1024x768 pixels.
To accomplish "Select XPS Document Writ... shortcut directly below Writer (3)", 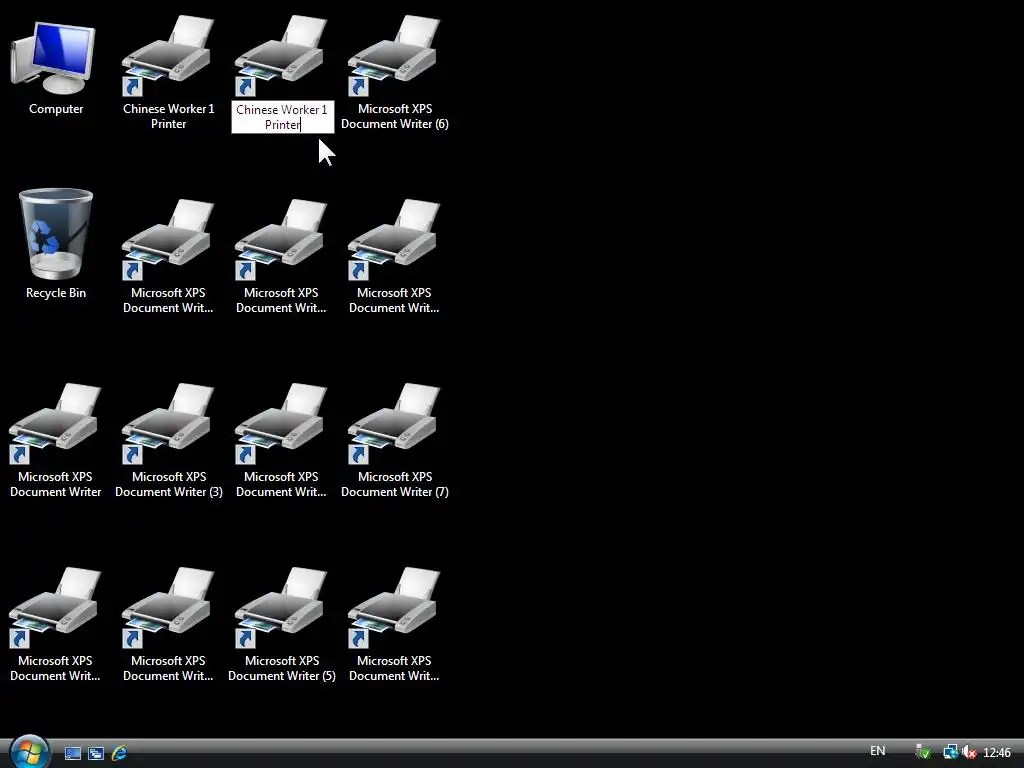I will tap(168, 626).
